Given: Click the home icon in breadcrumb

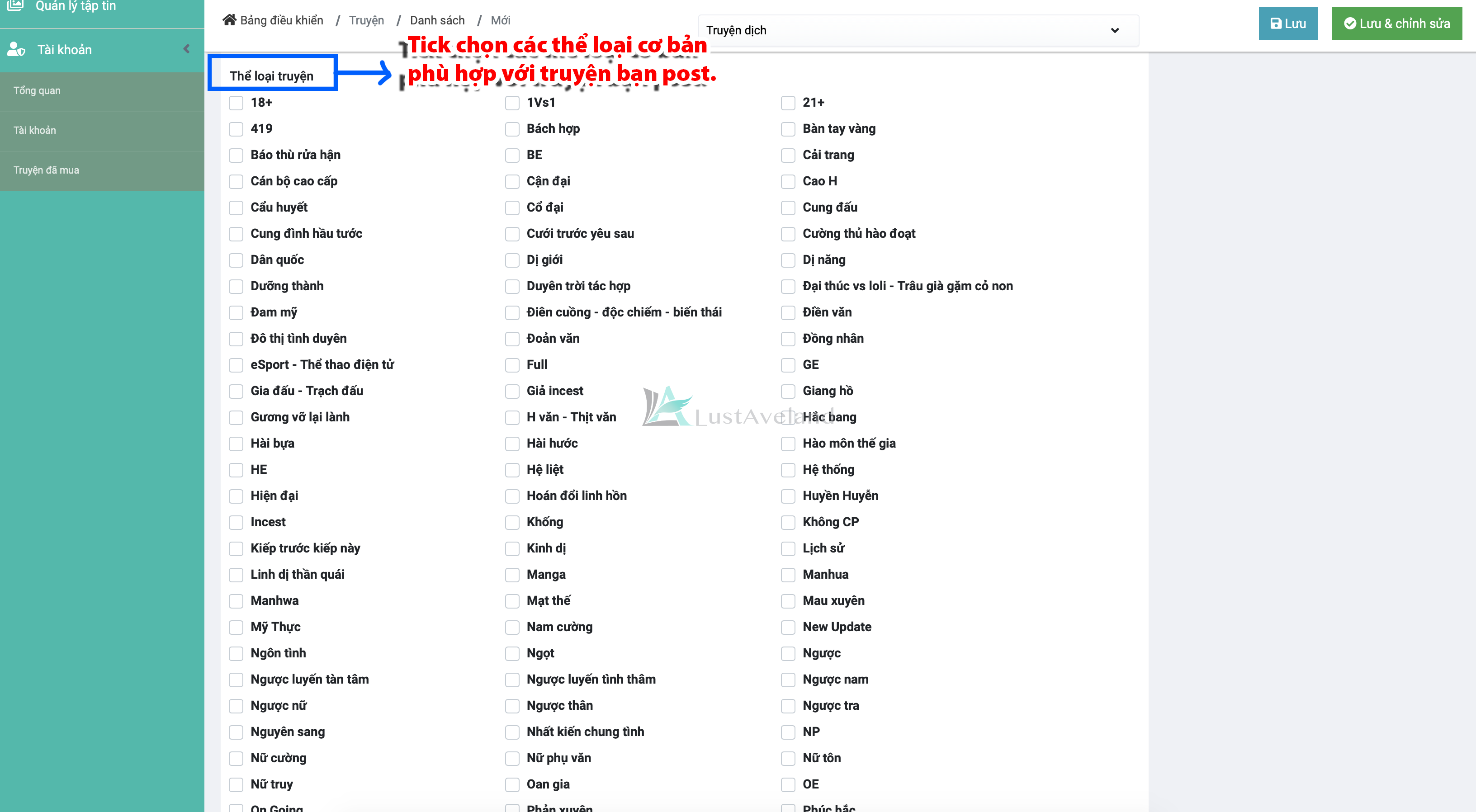Looking at the screenshot, I should click(x=229, y=20).
